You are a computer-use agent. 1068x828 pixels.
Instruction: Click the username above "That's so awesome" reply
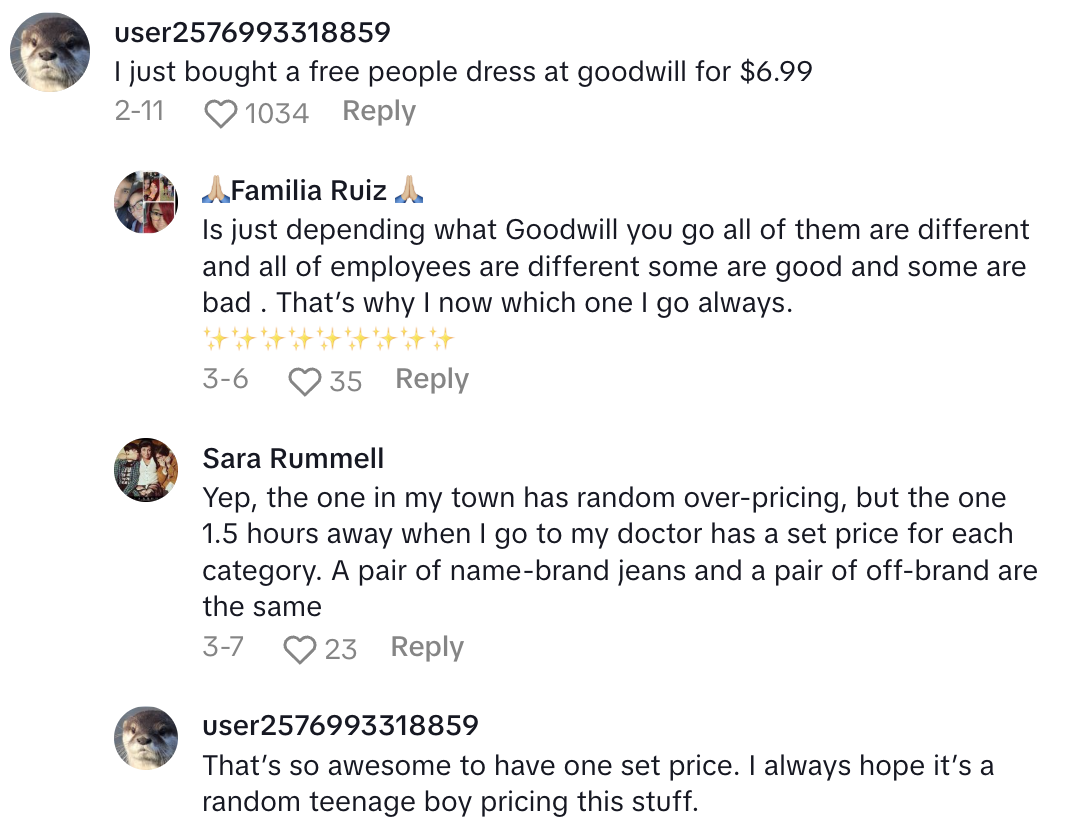click(x=340, y=725)
